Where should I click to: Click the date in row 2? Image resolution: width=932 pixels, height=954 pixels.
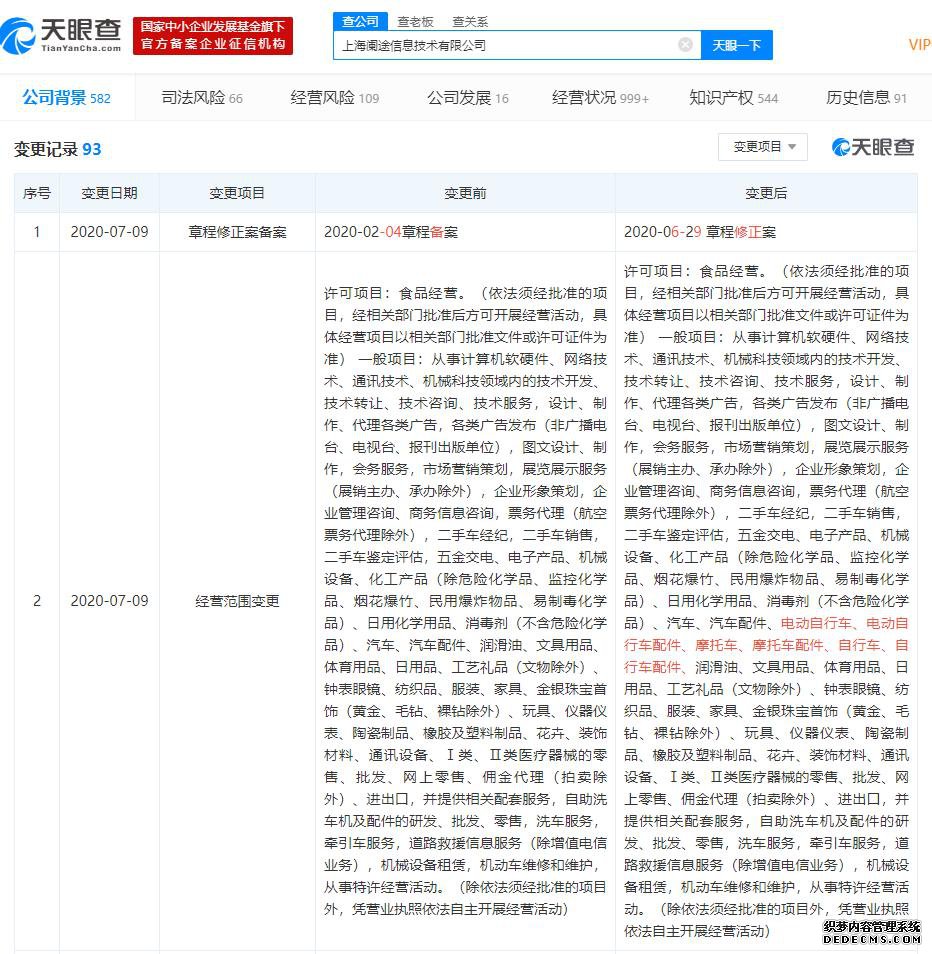[x=110, y=601]
